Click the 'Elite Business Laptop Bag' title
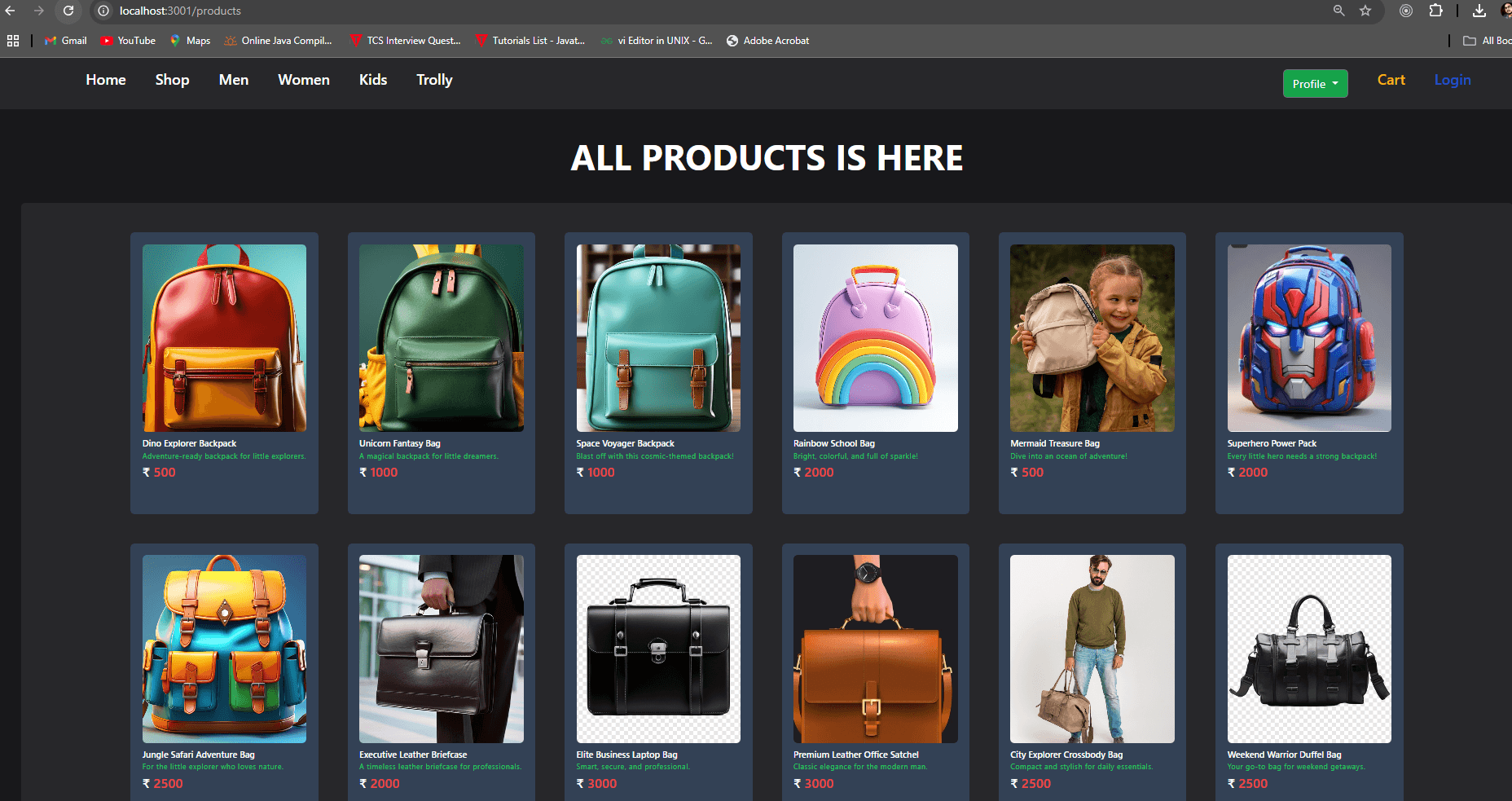The width and height of the screenshot is (1512, 801). [x=627, y=755]
